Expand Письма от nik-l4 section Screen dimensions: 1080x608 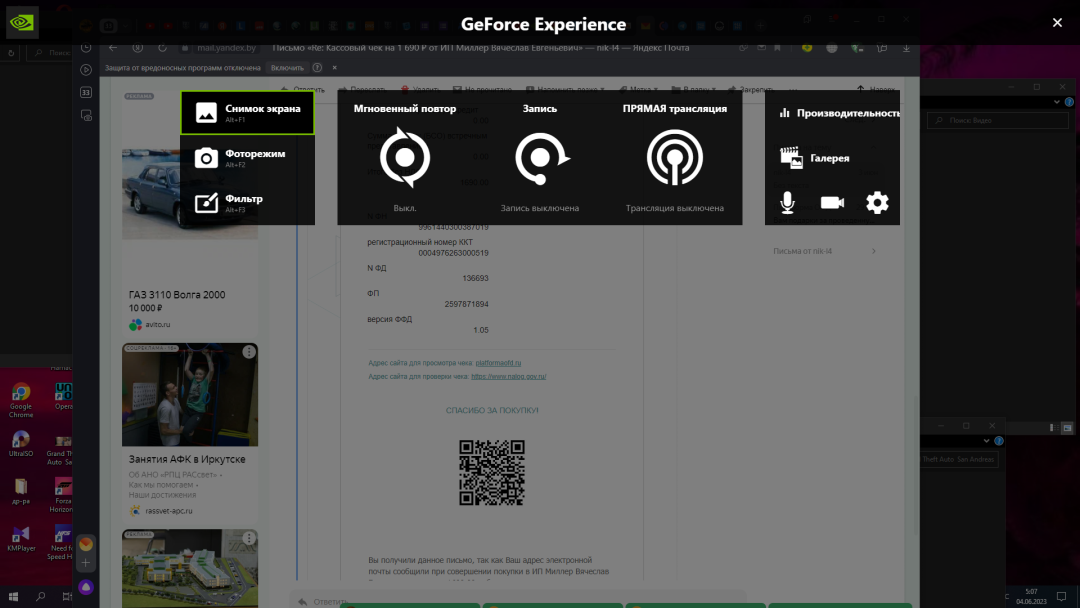click(x=824, y=251)
